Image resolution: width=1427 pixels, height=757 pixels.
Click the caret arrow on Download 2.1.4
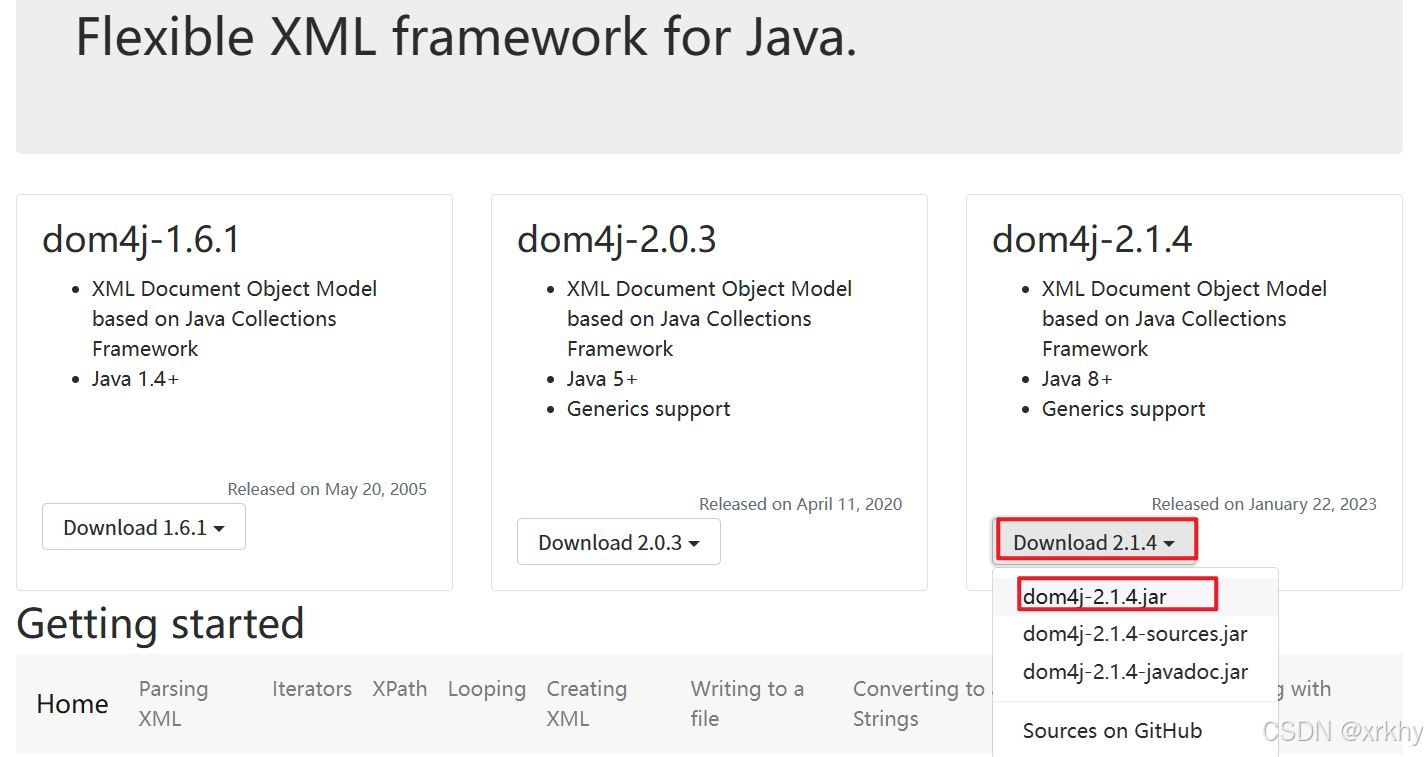pyautogui.click(x=1169, y=544)
